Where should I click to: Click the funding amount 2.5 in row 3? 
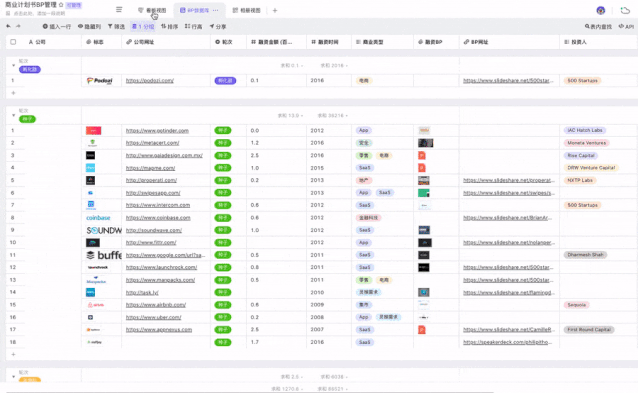click(255, 155)
